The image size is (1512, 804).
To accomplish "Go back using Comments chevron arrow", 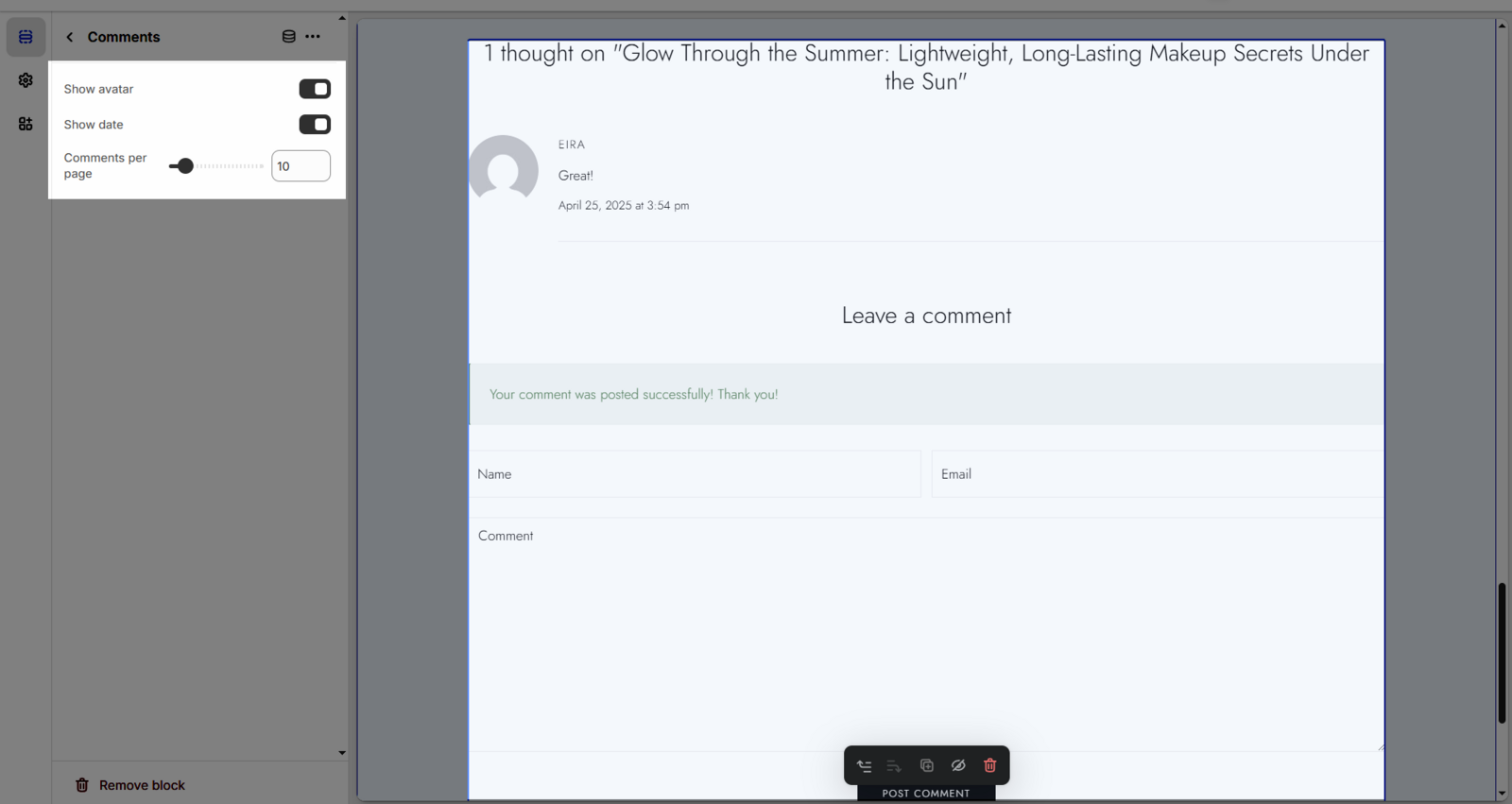I will [70, 37].
